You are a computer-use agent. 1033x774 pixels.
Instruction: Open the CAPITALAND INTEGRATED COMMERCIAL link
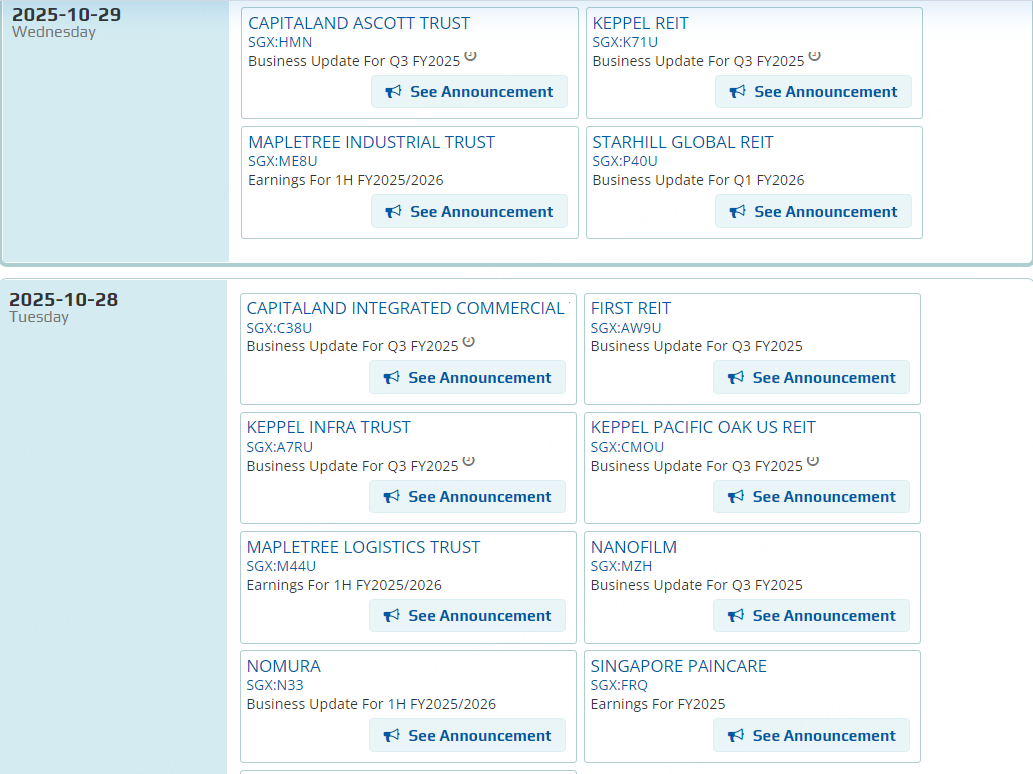(x=406, y=308)
